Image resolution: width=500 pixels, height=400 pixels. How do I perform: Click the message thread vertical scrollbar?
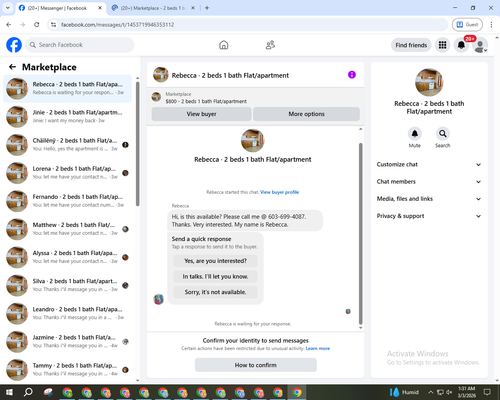[x=360, y=233]
